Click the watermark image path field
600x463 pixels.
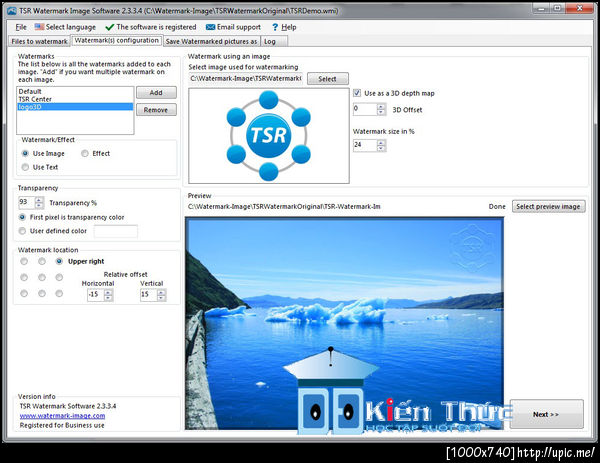click(x=246, y=78)
